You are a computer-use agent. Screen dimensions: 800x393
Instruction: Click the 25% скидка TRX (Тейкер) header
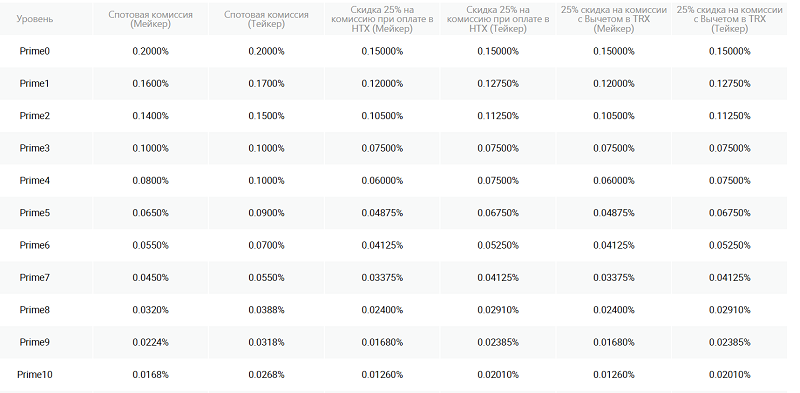click(x=730, y=19)
